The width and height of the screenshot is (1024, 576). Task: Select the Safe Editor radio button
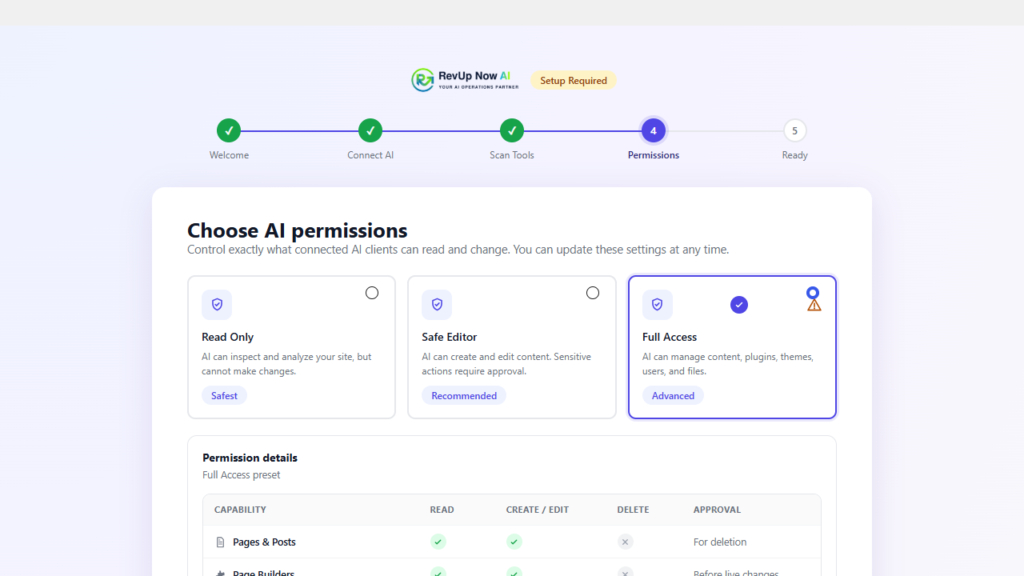pos(592,293)
